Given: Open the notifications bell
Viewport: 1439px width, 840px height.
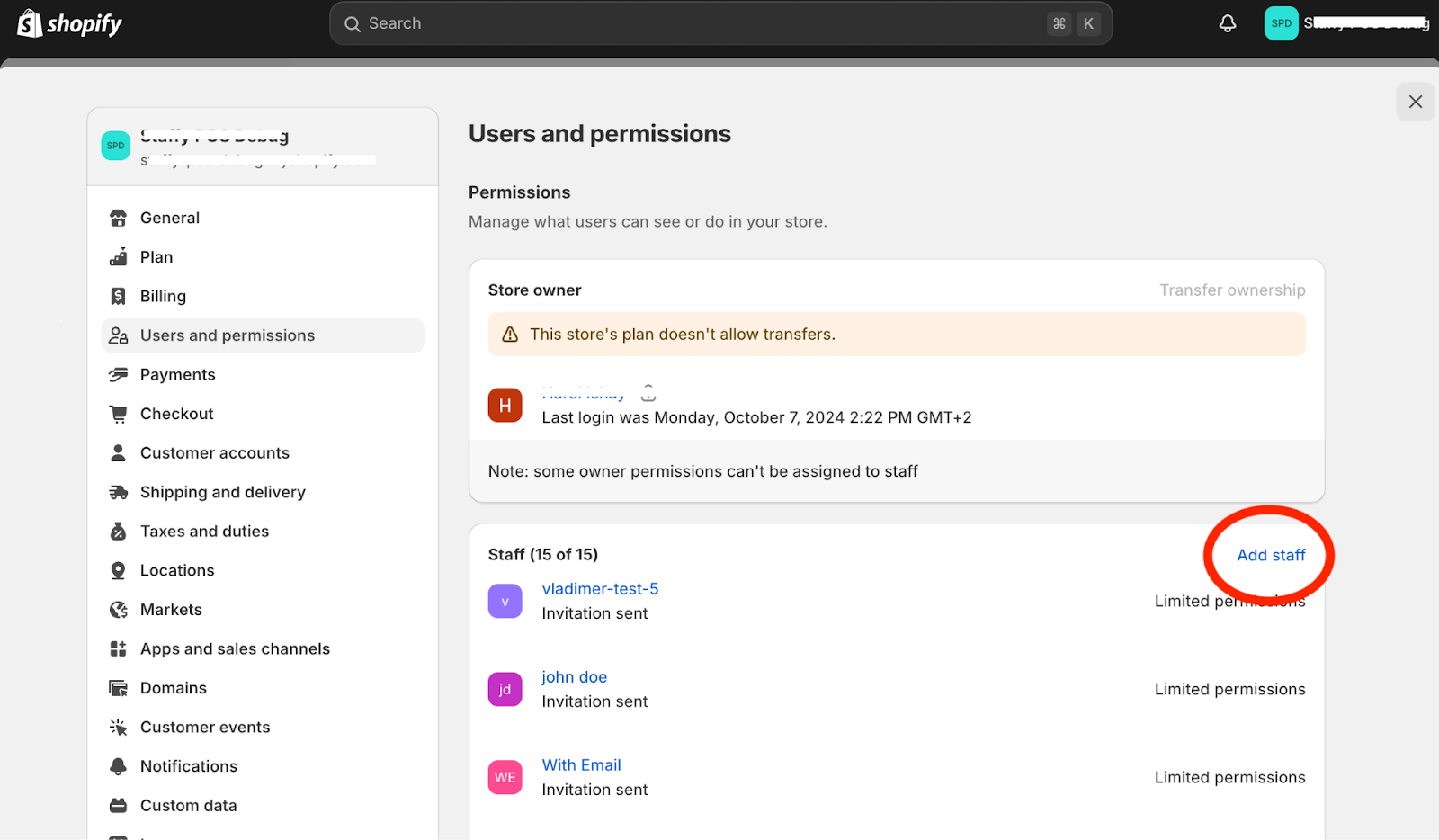Looking at the screenshot, I should [x=1227, y=23].
